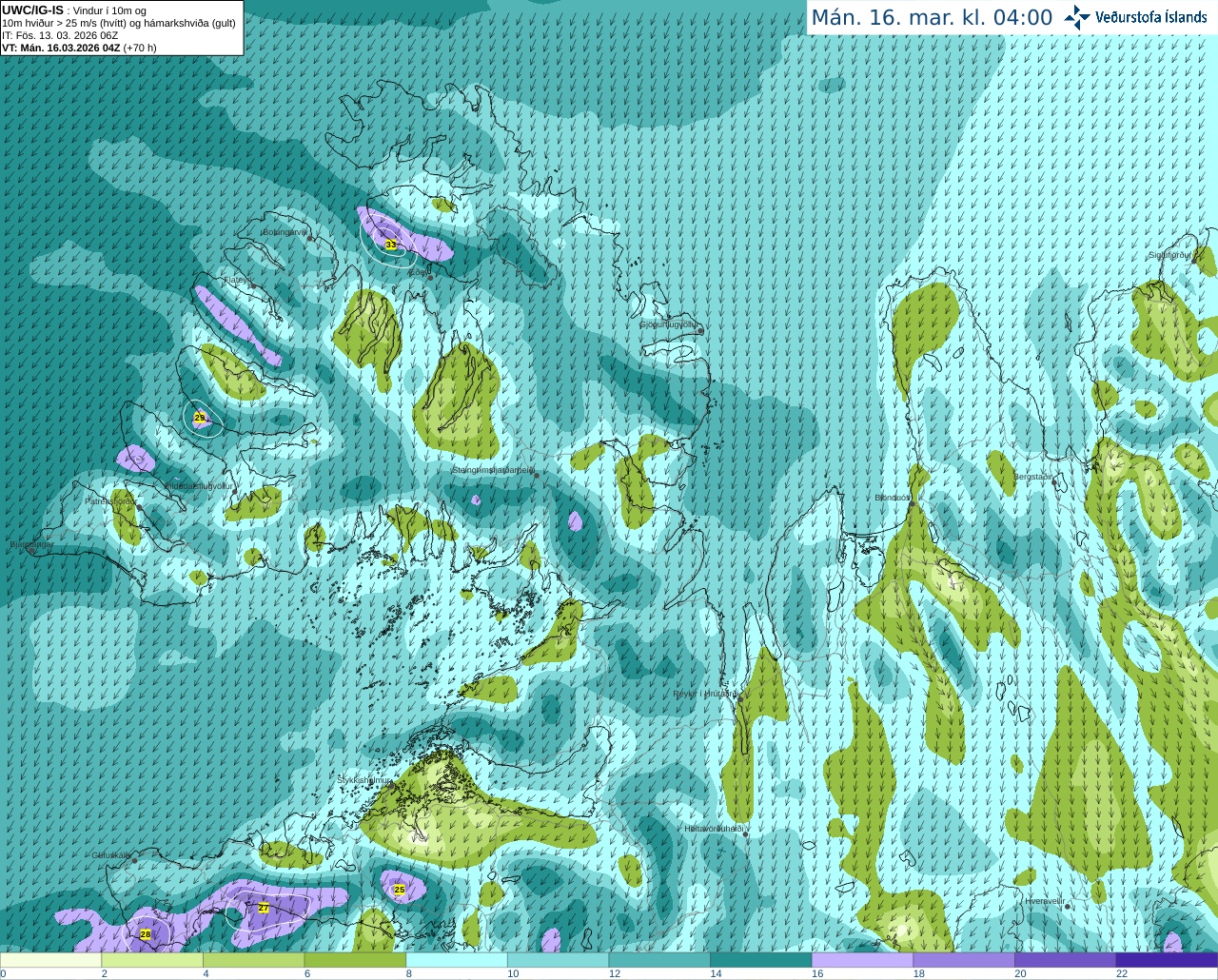This screenshot has width=1218, height=980.
Task: Click the VT: Mán. 16.03.2026 04Z line
Action: [x=79, y=48]
